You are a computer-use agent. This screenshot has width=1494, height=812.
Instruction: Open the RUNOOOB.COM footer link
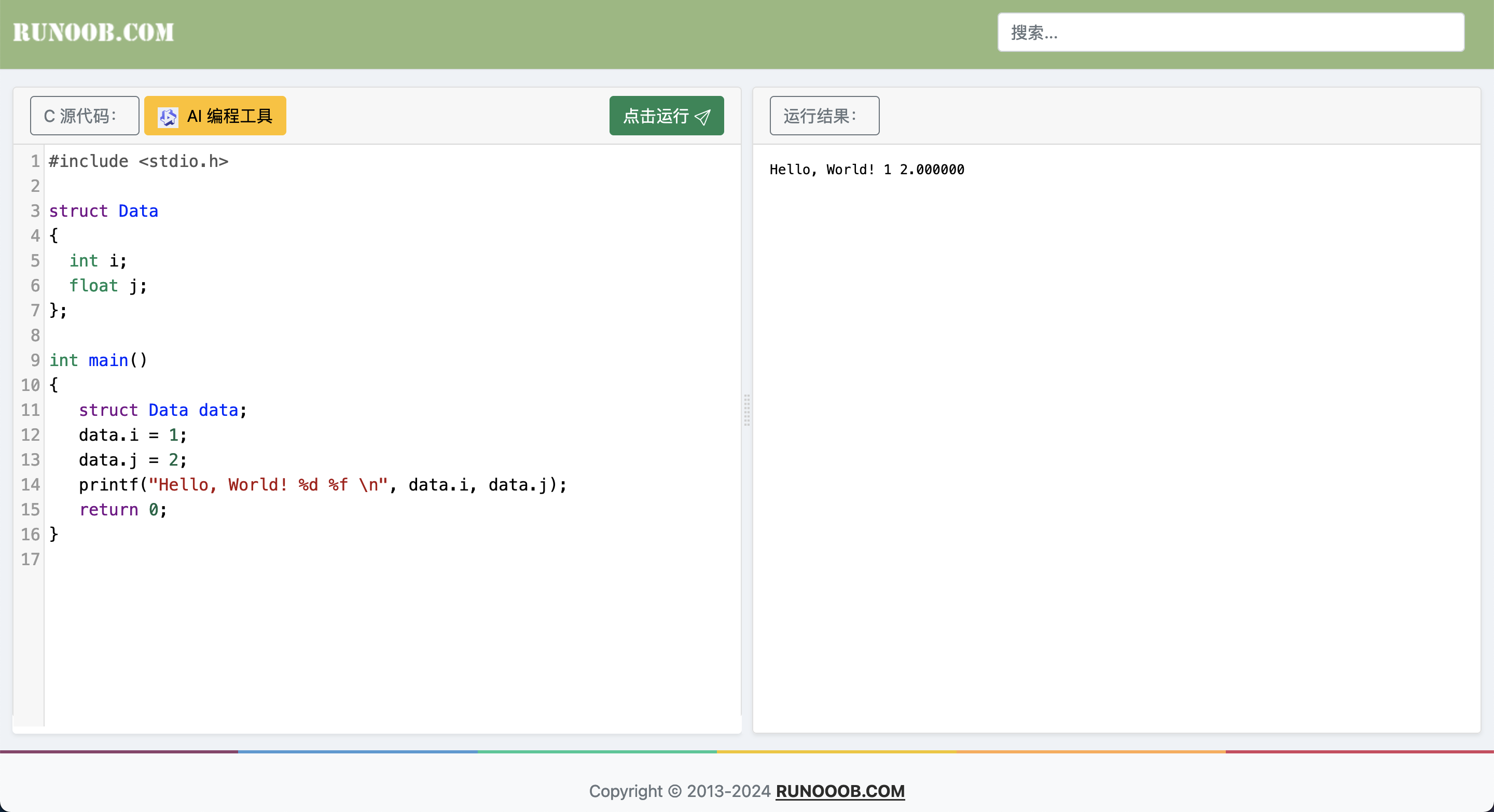[840, 791]
